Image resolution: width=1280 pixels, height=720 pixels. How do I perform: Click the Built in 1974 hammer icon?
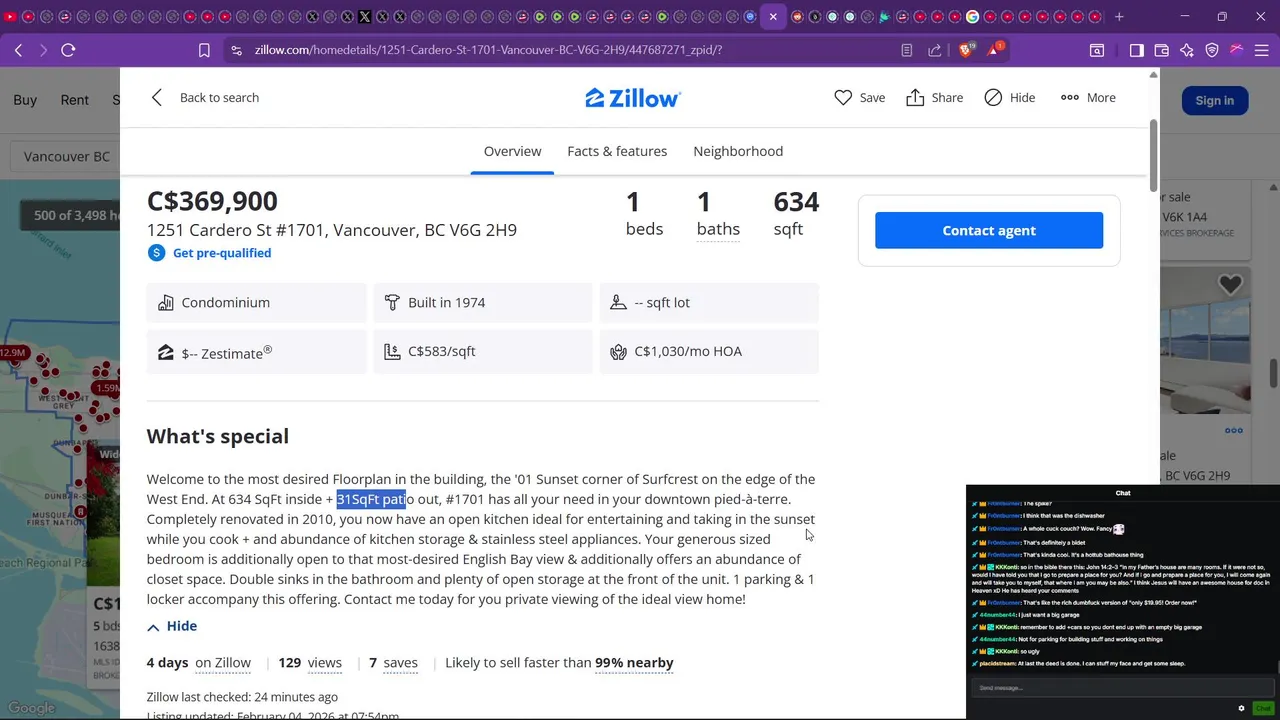[x=392, y=302]
